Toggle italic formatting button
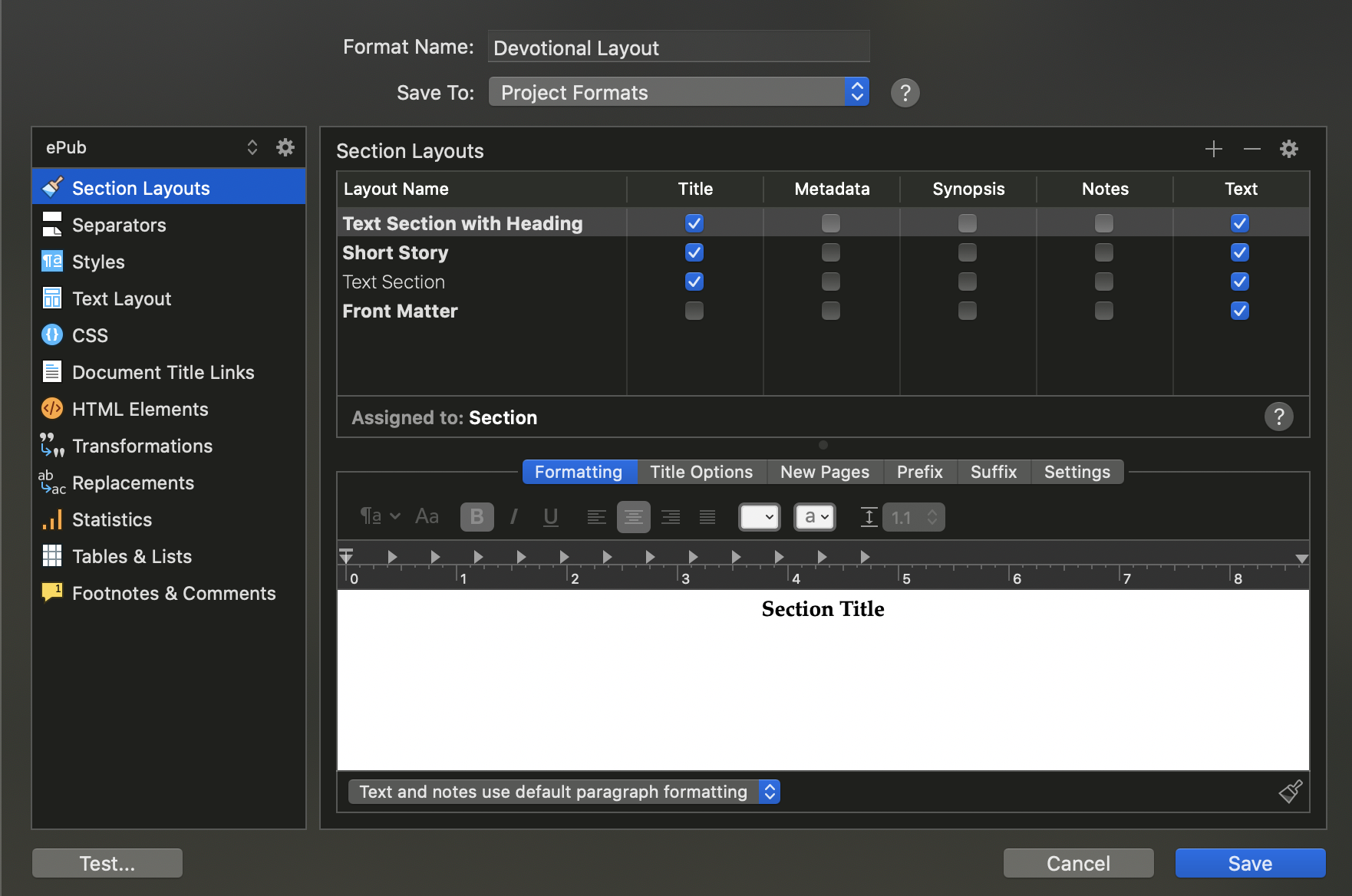 513,517
